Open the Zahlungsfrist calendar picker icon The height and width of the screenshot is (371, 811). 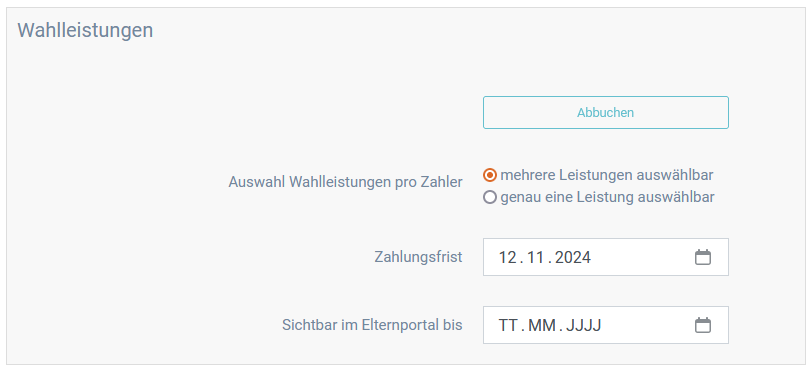click(x=702, y=257)
